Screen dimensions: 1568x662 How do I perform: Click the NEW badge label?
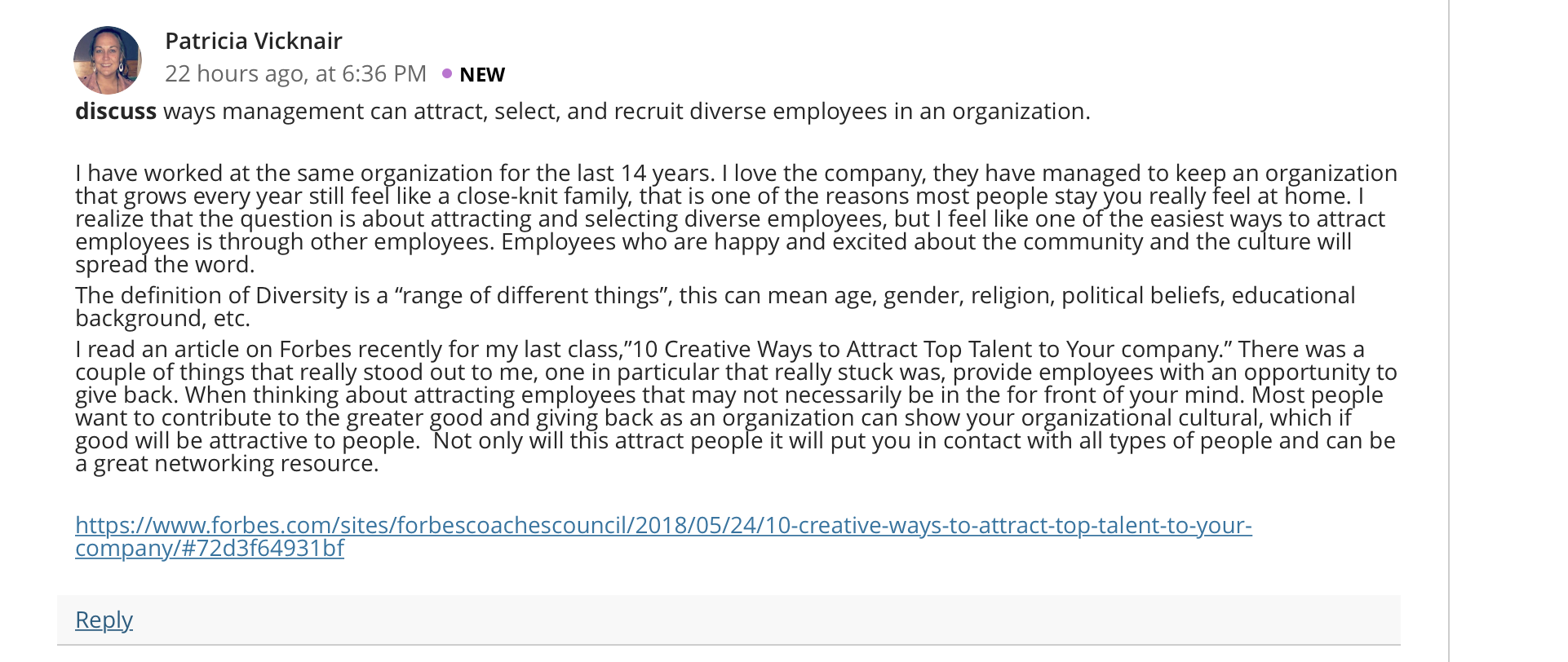point(482,74)
